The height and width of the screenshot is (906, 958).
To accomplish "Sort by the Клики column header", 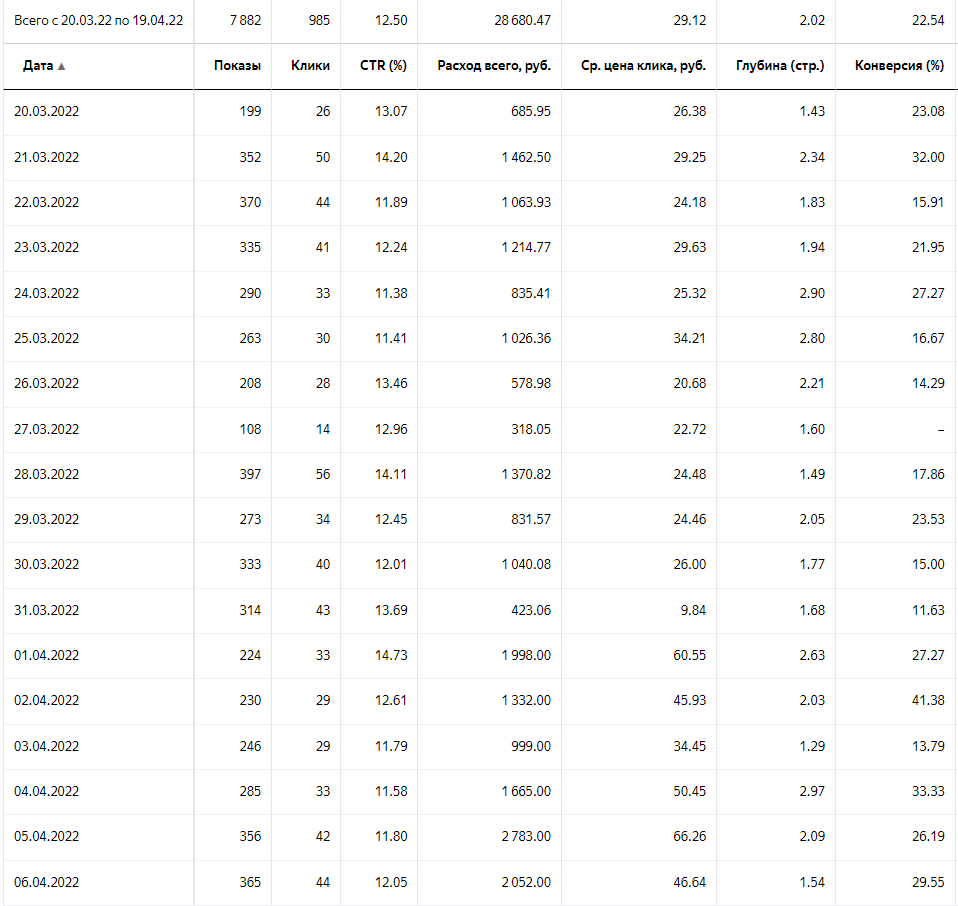I will tap(310, 66).
